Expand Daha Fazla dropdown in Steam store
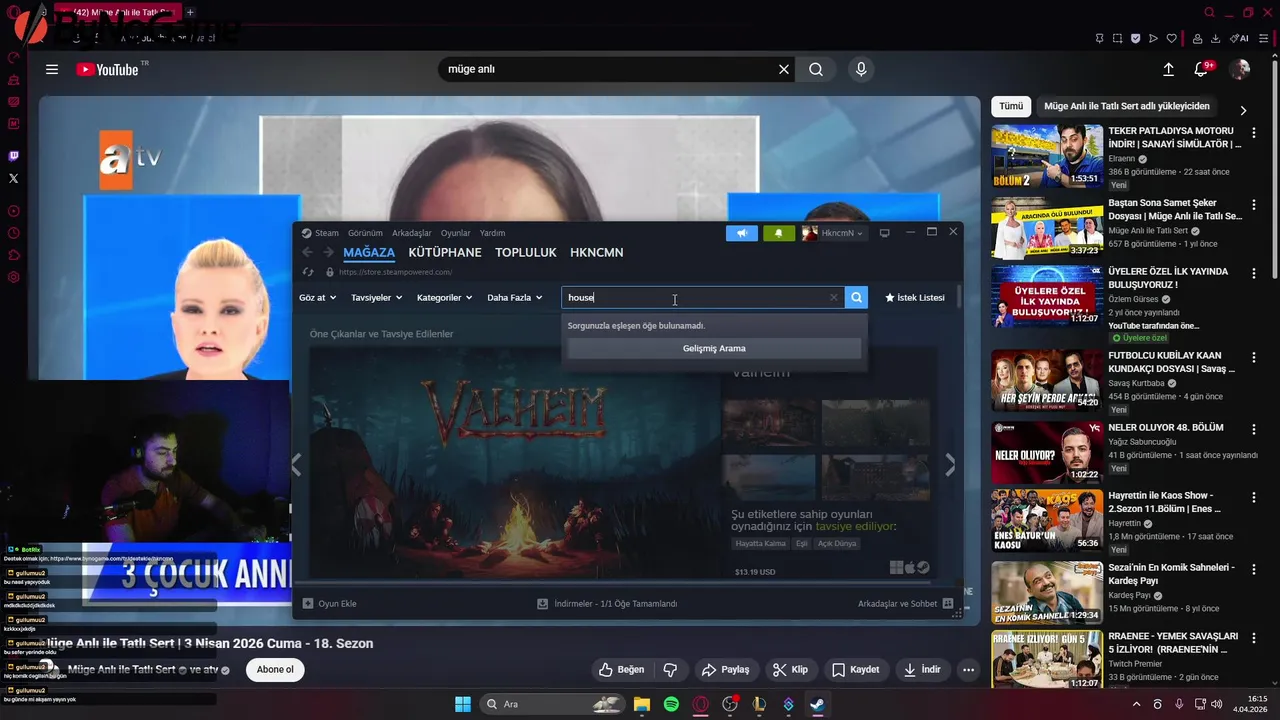 515,298
